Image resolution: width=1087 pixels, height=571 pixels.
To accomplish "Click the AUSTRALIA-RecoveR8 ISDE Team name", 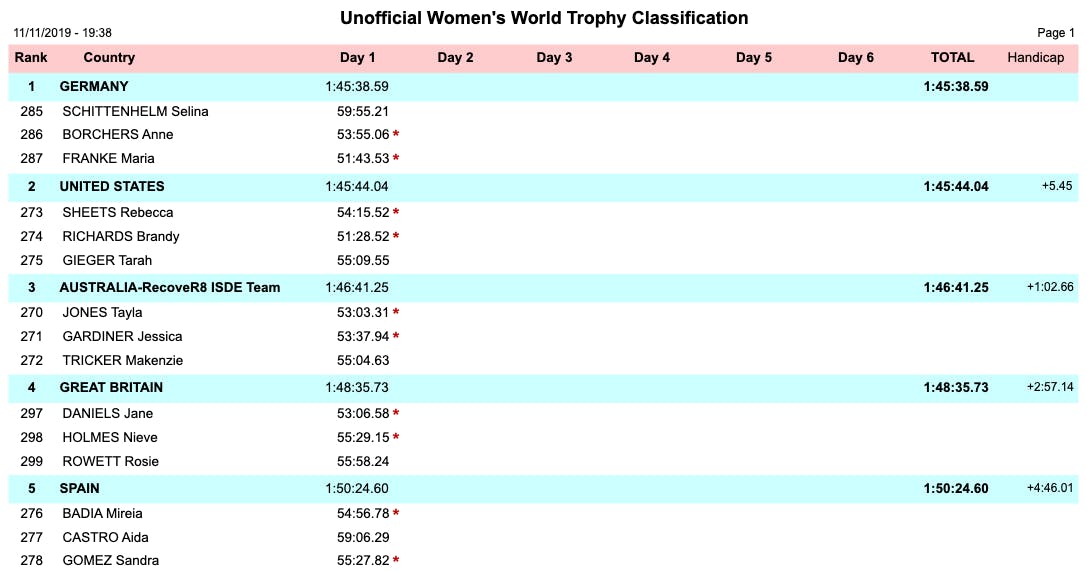I will point(170,288).
